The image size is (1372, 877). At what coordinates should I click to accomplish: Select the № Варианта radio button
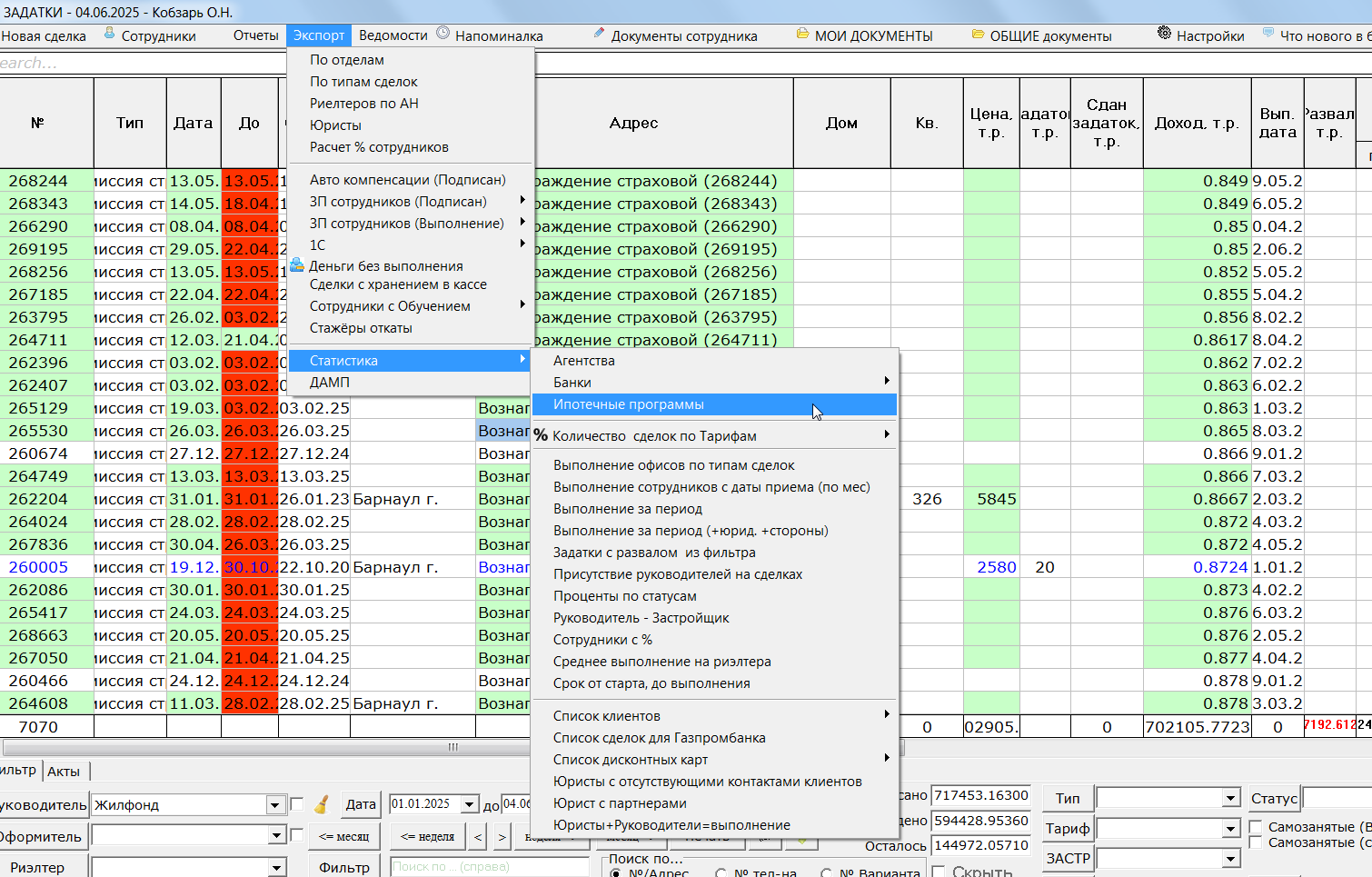pyautogui.click(x=826, y=873)
